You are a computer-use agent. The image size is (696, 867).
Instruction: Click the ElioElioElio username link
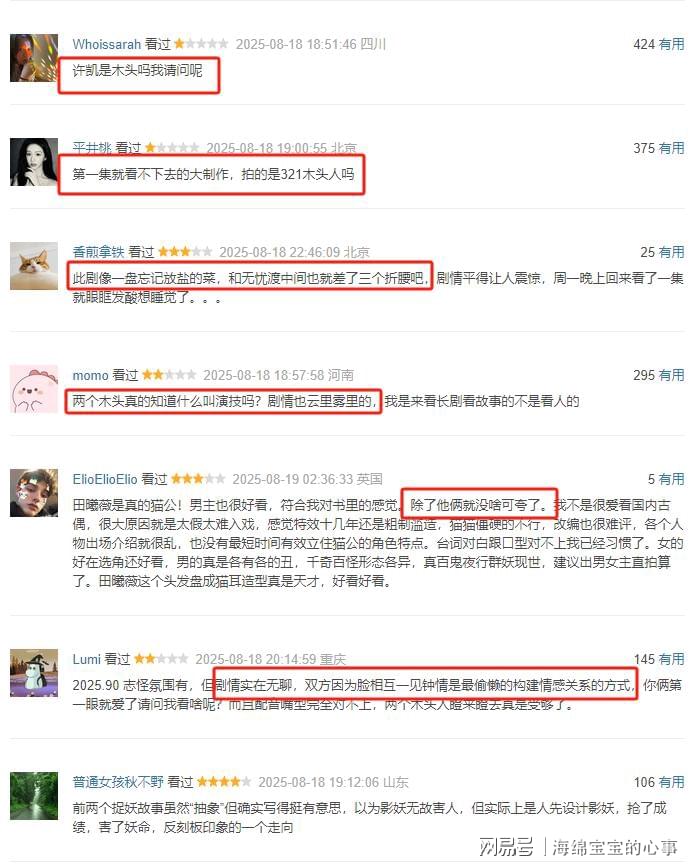tap(104, 479)
